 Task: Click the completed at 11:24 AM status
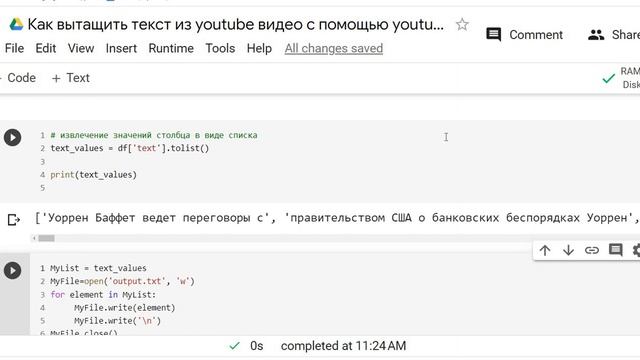[343, 346]
